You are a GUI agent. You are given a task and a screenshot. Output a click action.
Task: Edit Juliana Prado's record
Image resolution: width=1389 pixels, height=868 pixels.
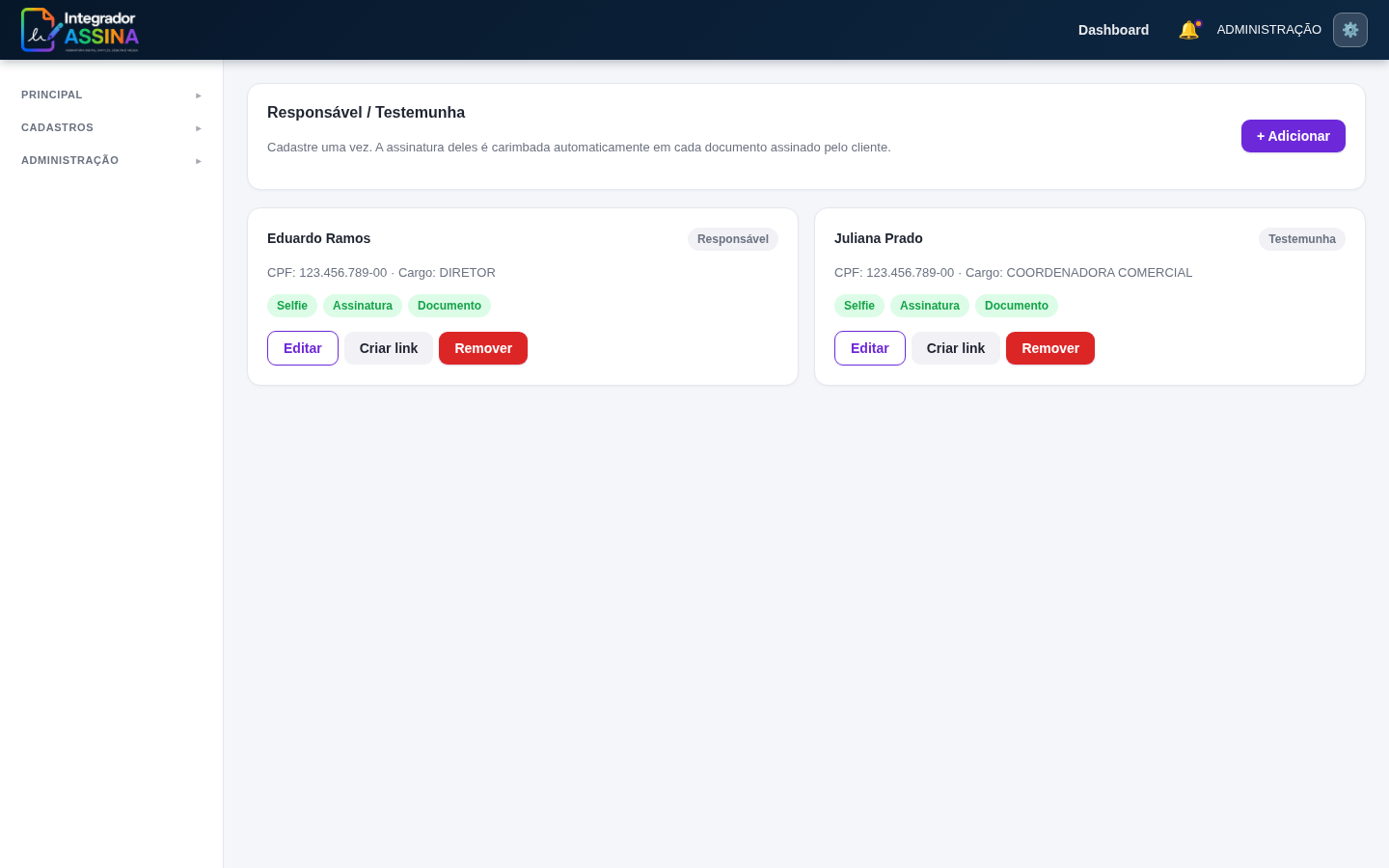[870, 348]
